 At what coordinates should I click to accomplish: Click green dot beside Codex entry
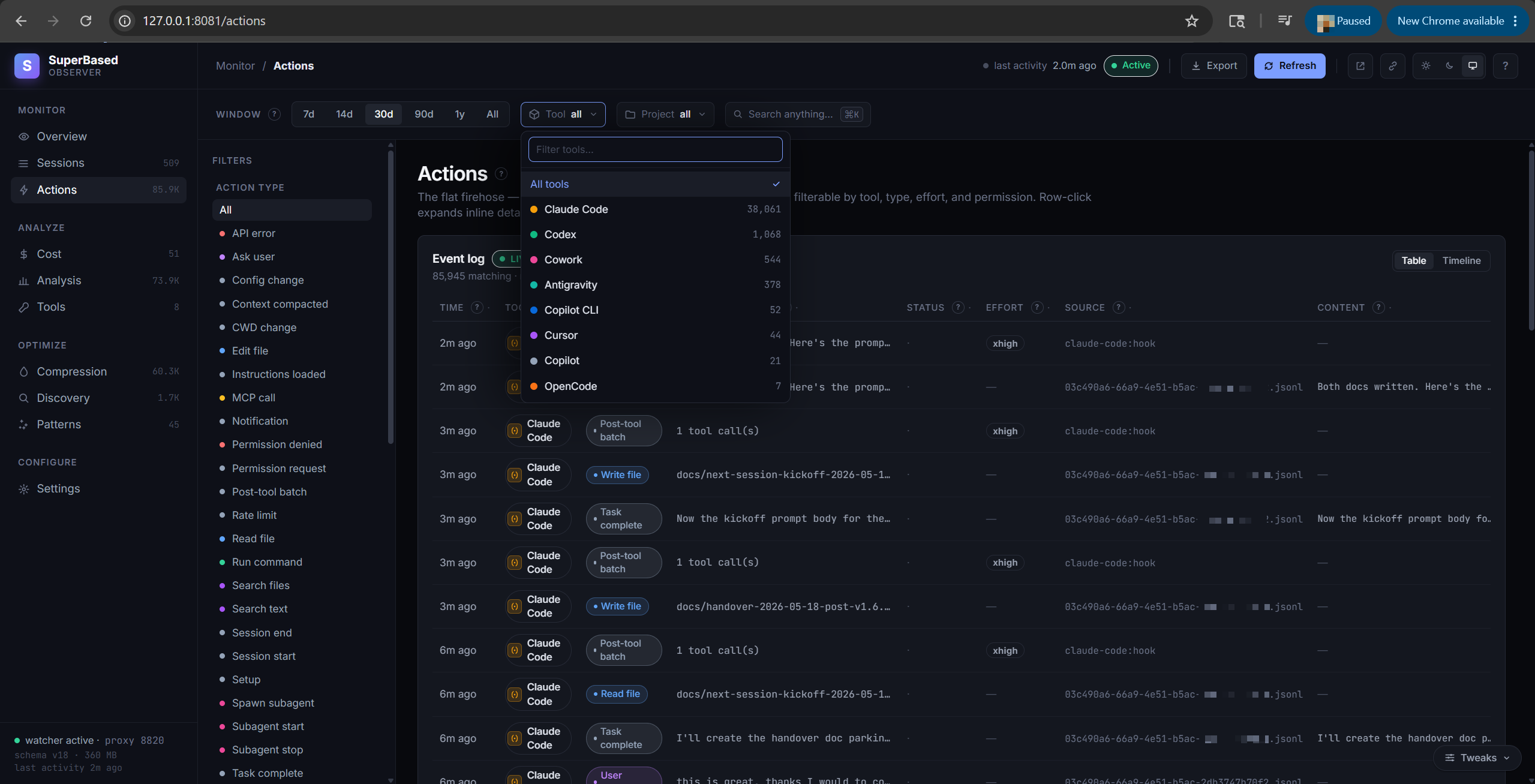534,235
